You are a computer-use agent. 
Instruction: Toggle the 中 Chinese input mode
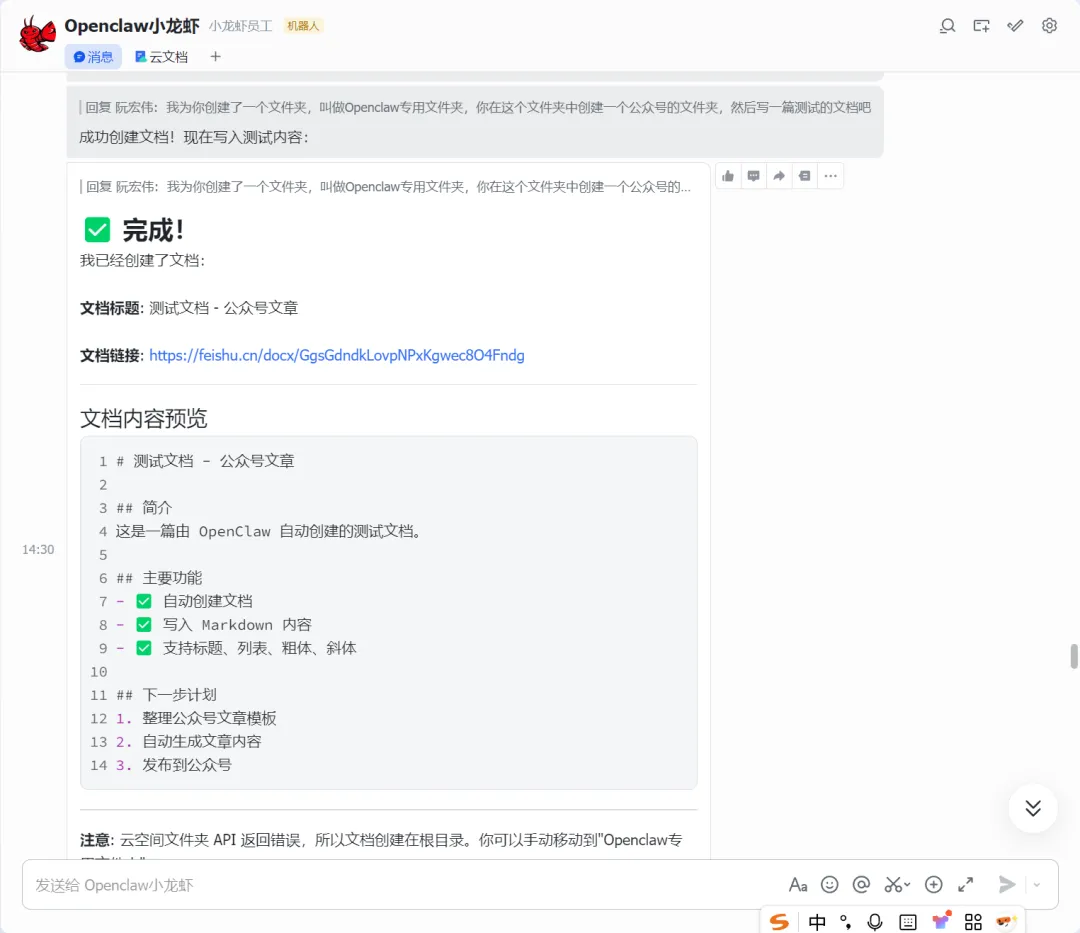coord(817,922)
